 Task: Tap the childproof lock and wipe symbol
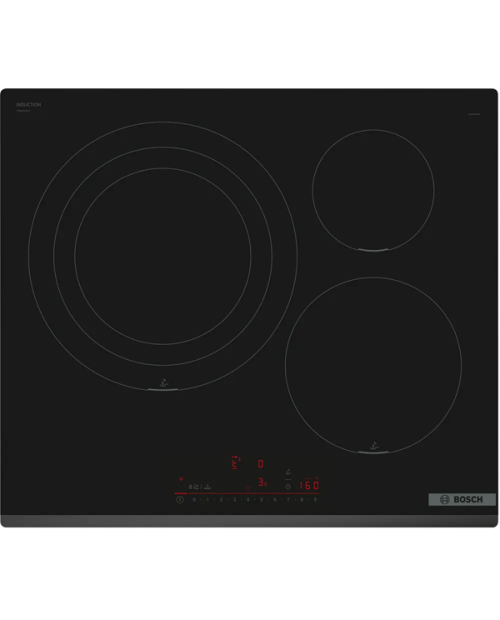[194, 487]
